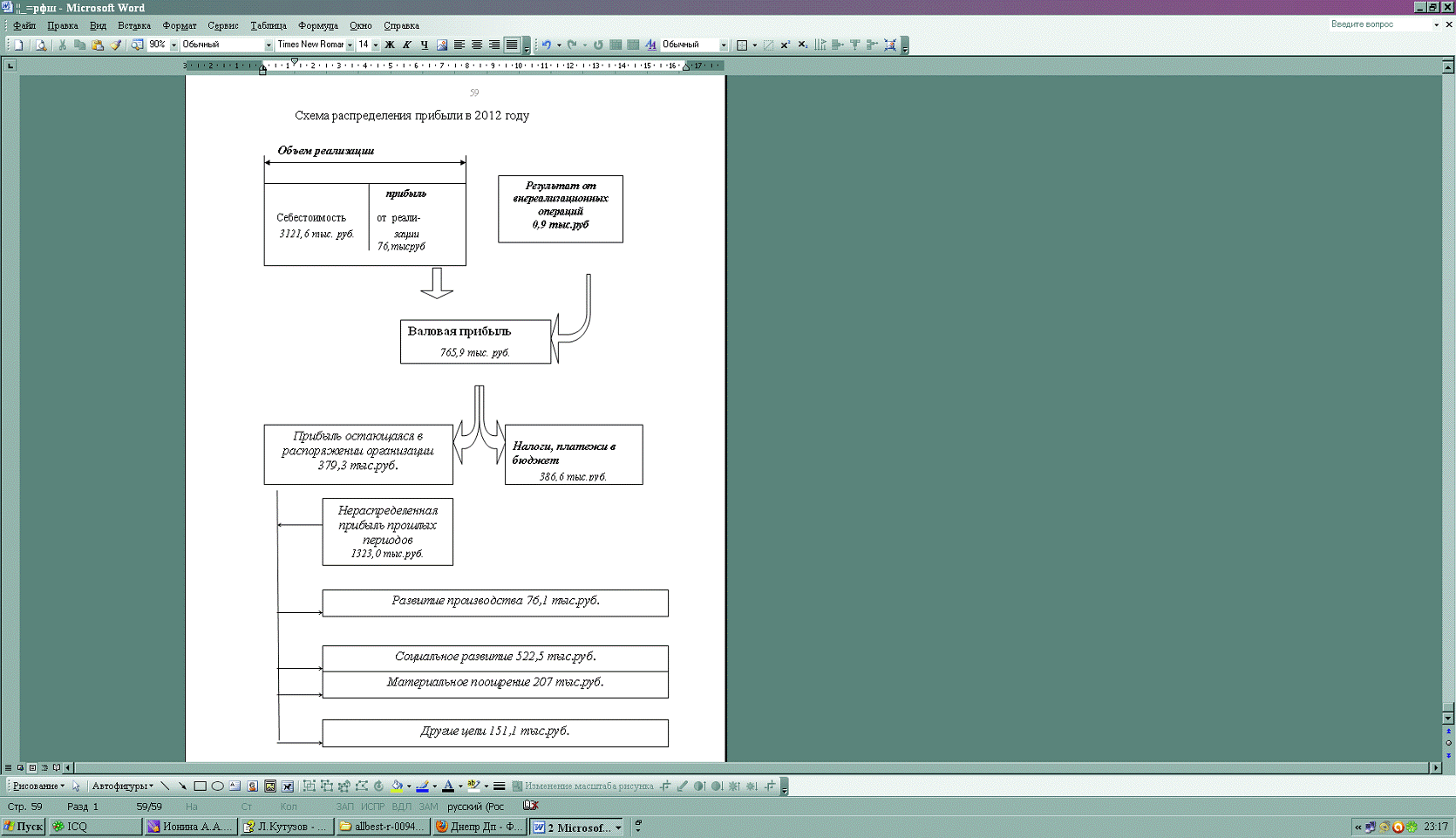
Task: Toggle Underline (Ч) formatting
Action: [x=425, y=44]
